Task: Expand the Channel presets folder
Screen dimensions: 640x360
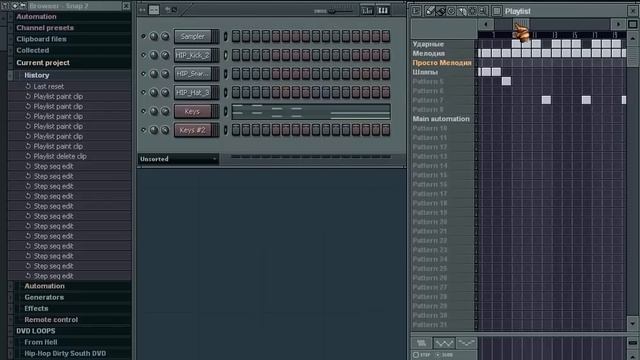Action: point(45,28)
